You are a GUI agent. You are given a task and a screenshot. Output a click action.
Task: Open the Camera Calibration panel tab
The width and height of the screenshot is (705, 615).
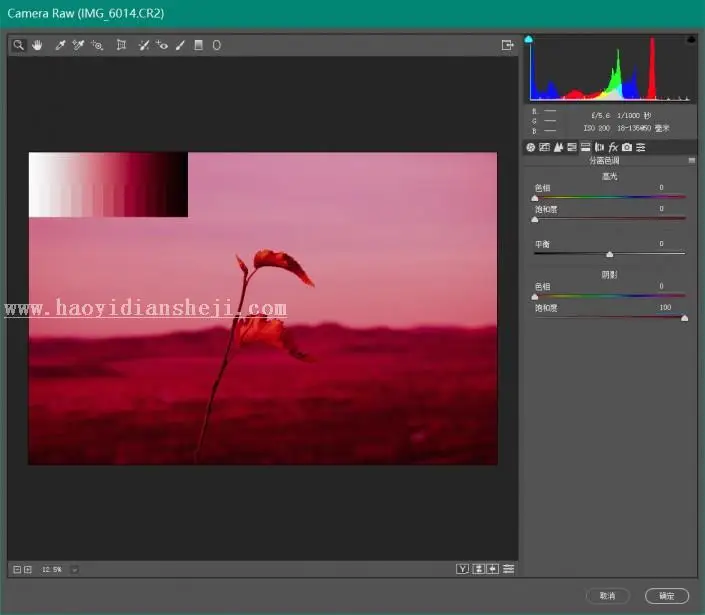pos(627,147)
